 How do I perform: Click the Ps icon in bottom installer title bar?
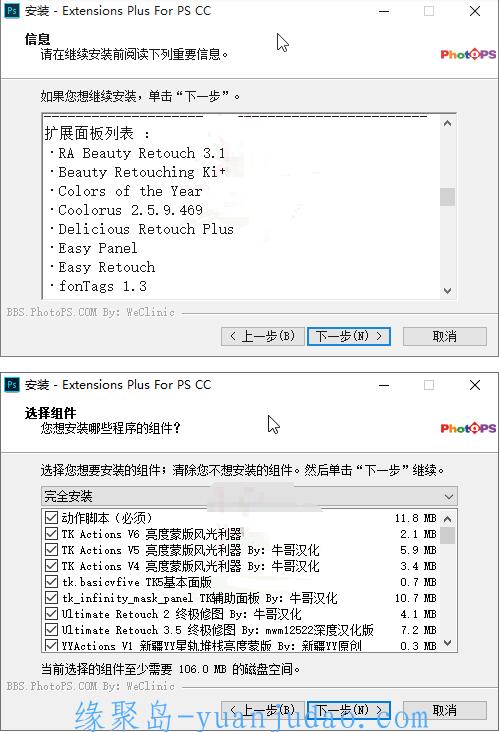(x=12, y=385)
